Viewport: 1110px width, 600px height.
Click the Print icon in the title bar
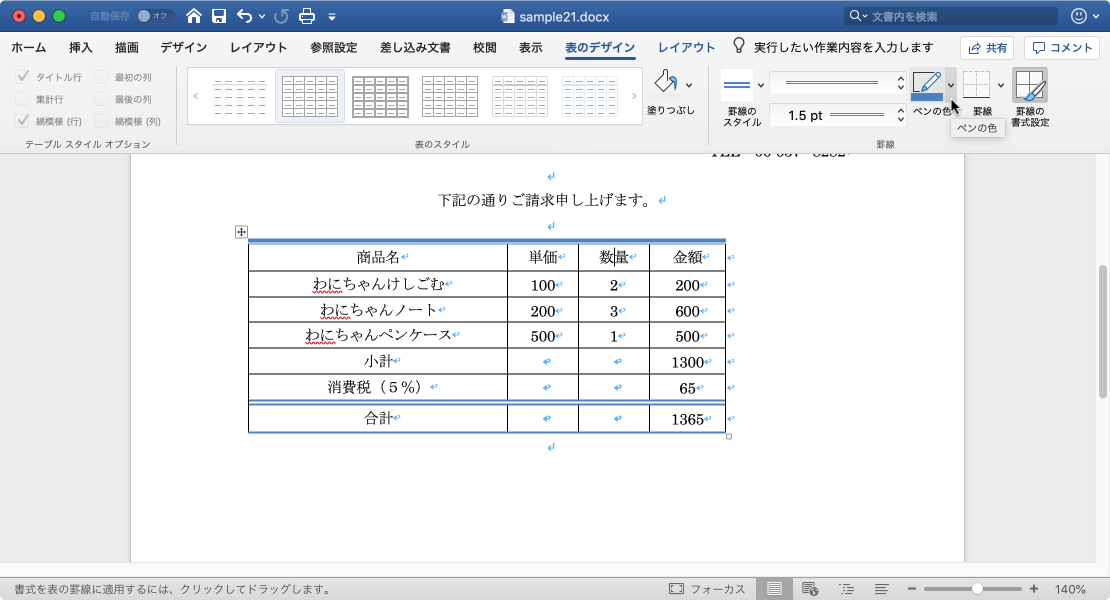coord(306,16)
